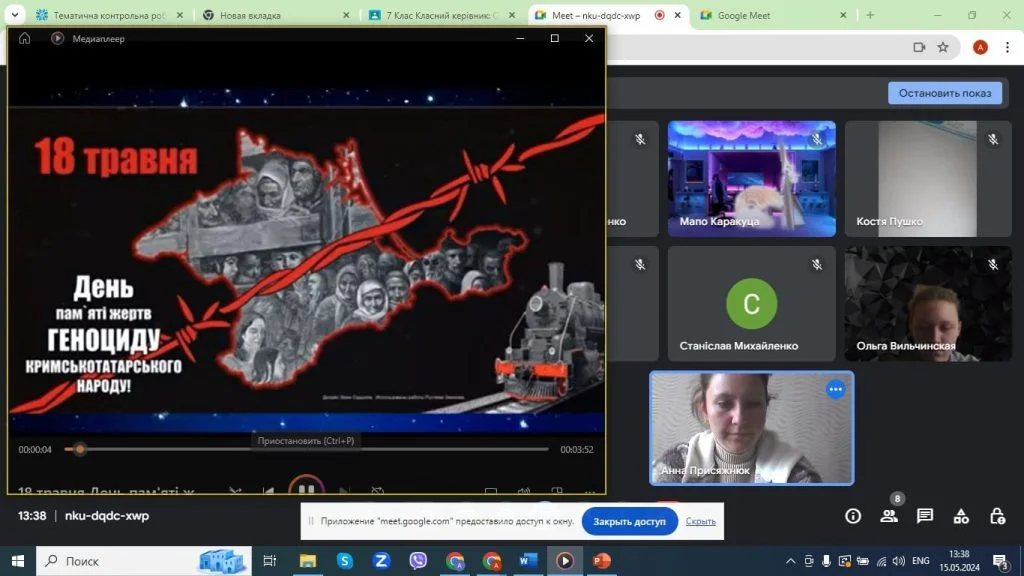Click the microphone icon in system tray
Viewport: 1024px width, 576px height.
(x=826, y=561)
